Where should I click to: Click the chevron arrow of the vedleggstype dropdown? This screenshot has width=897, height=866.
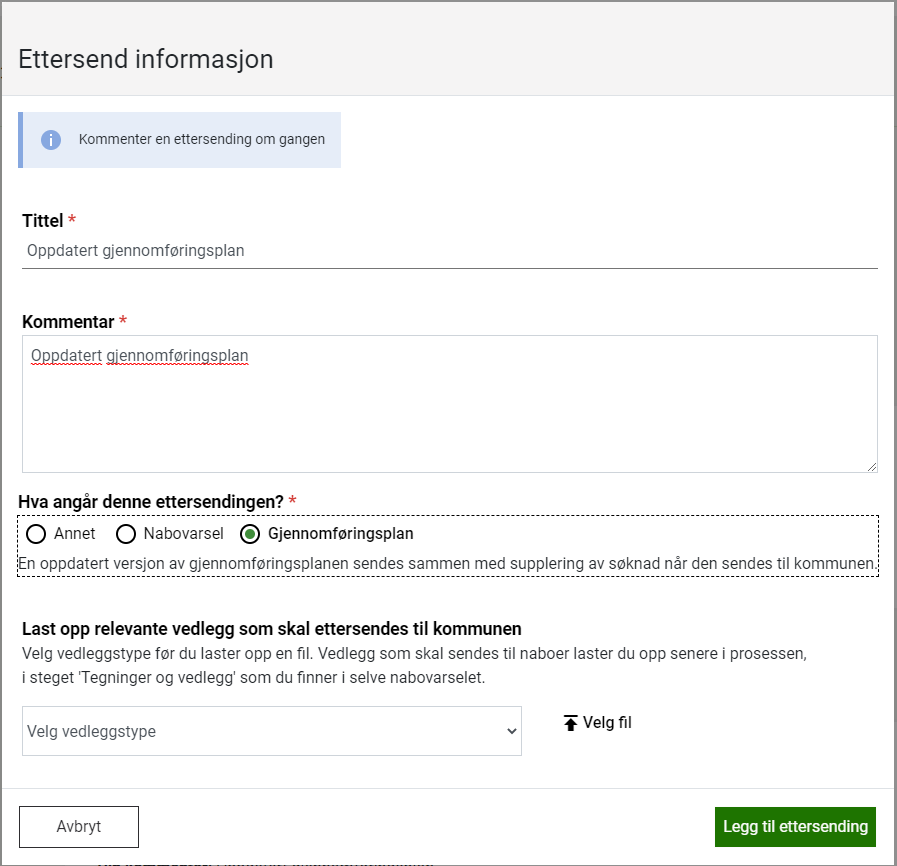pyautogui.click(x=511, y=732)
